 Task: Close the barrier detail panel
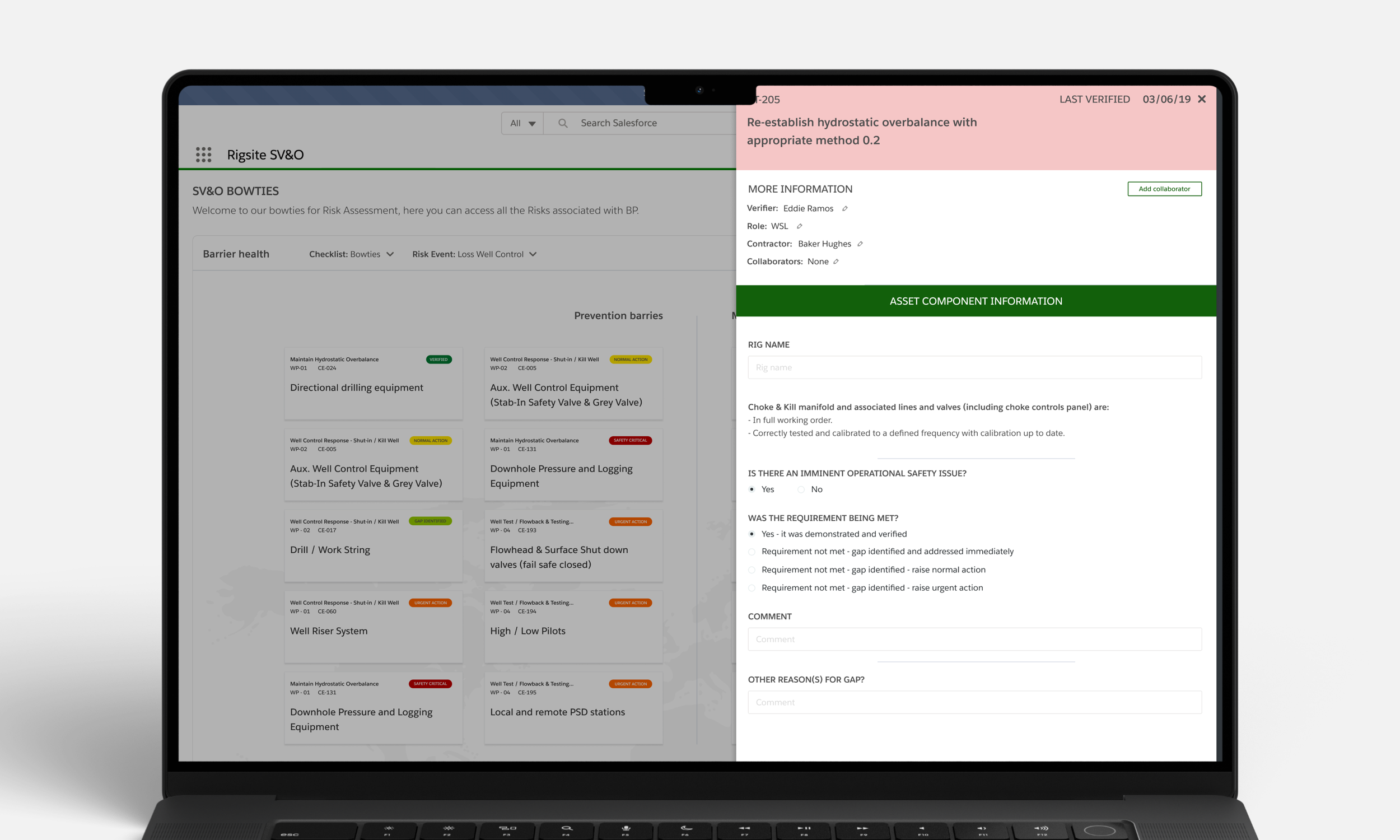(1202, 99)
